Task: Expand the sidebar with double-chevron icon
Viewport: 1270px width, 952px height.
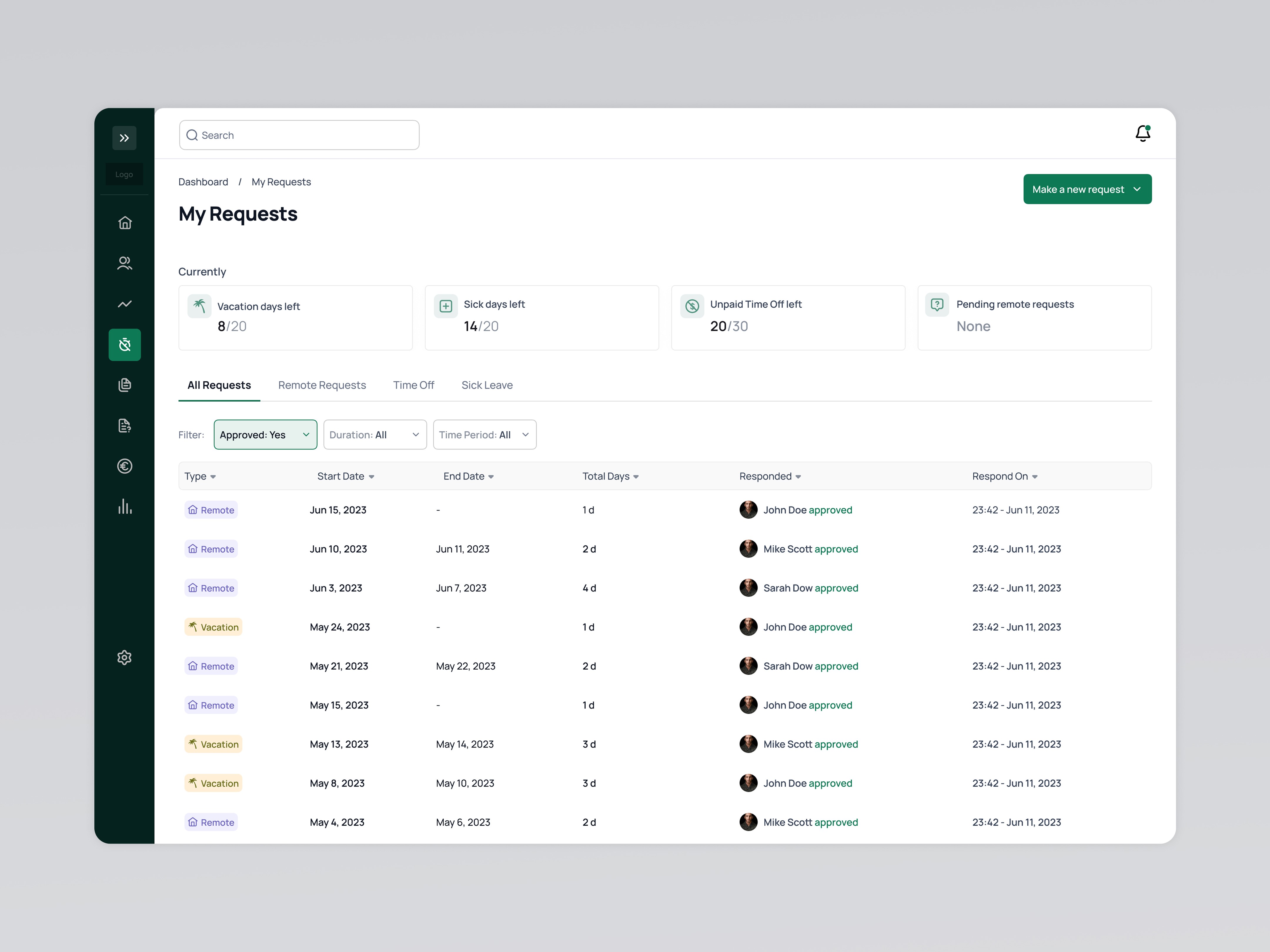Action: click(125, 138)
